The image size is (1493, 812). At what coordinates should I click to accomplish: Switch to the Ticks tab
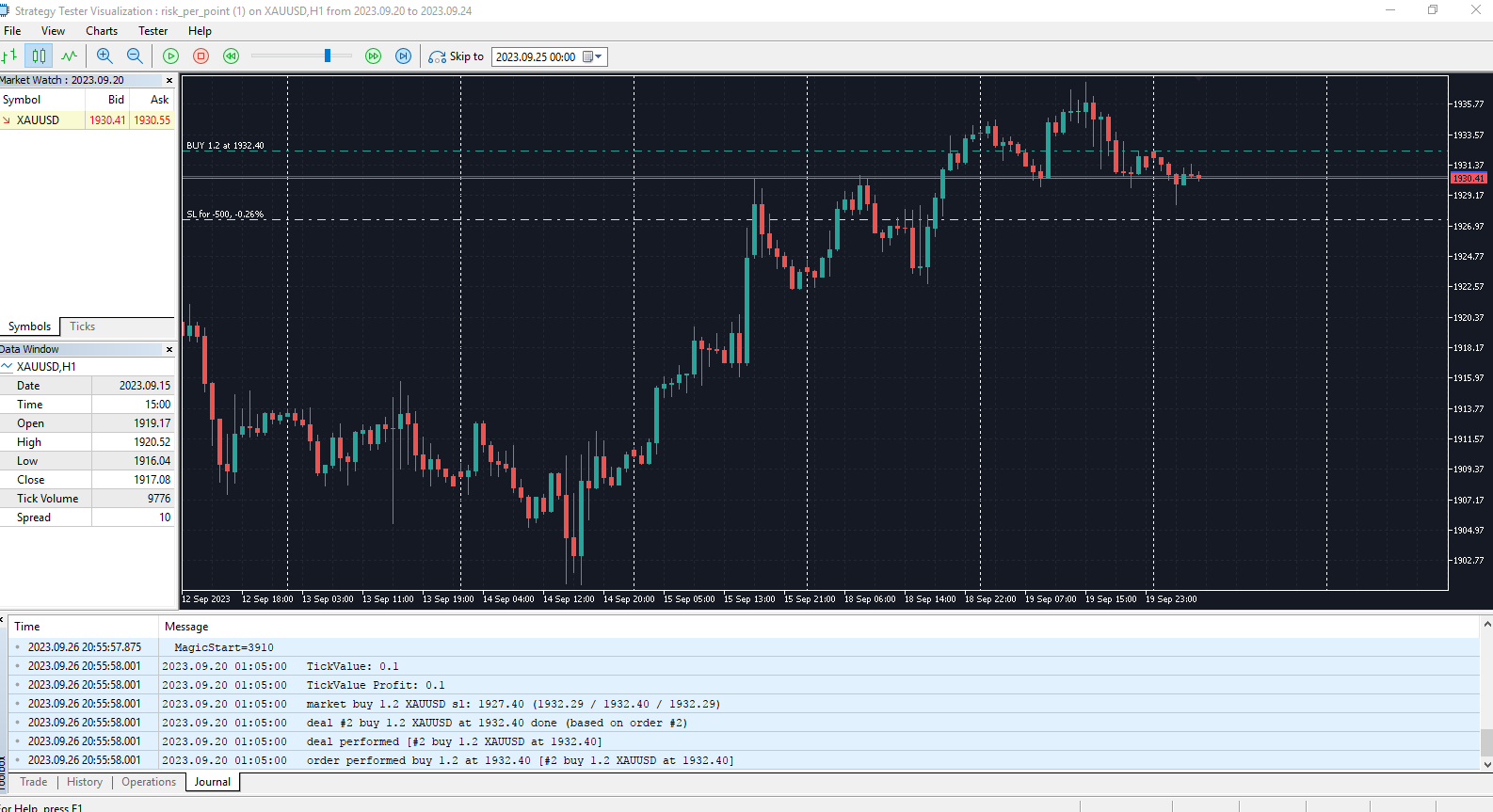[82, 326]
